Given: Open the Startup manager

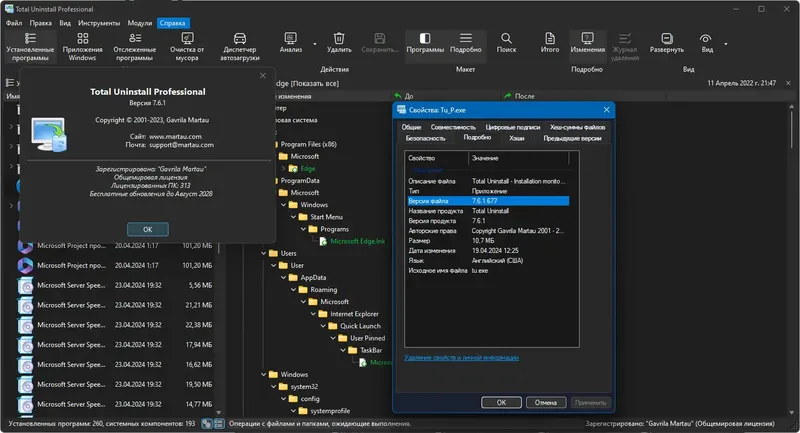Looking at the screenshot, I should pyautogui.click(x=240, y=46).
